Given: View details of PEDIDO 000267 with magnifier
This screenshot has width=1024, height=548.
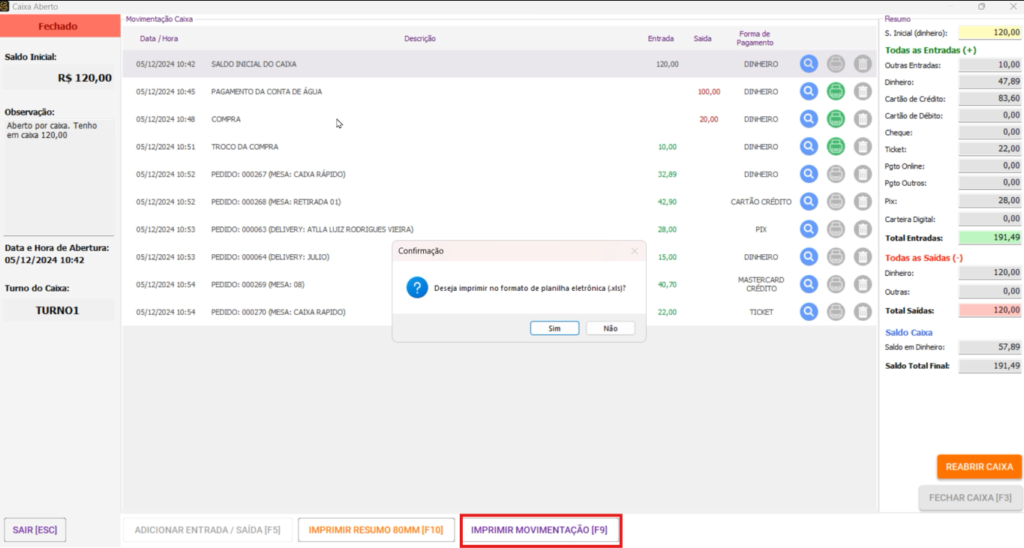Looking at the screenshot, I should 809,174.
